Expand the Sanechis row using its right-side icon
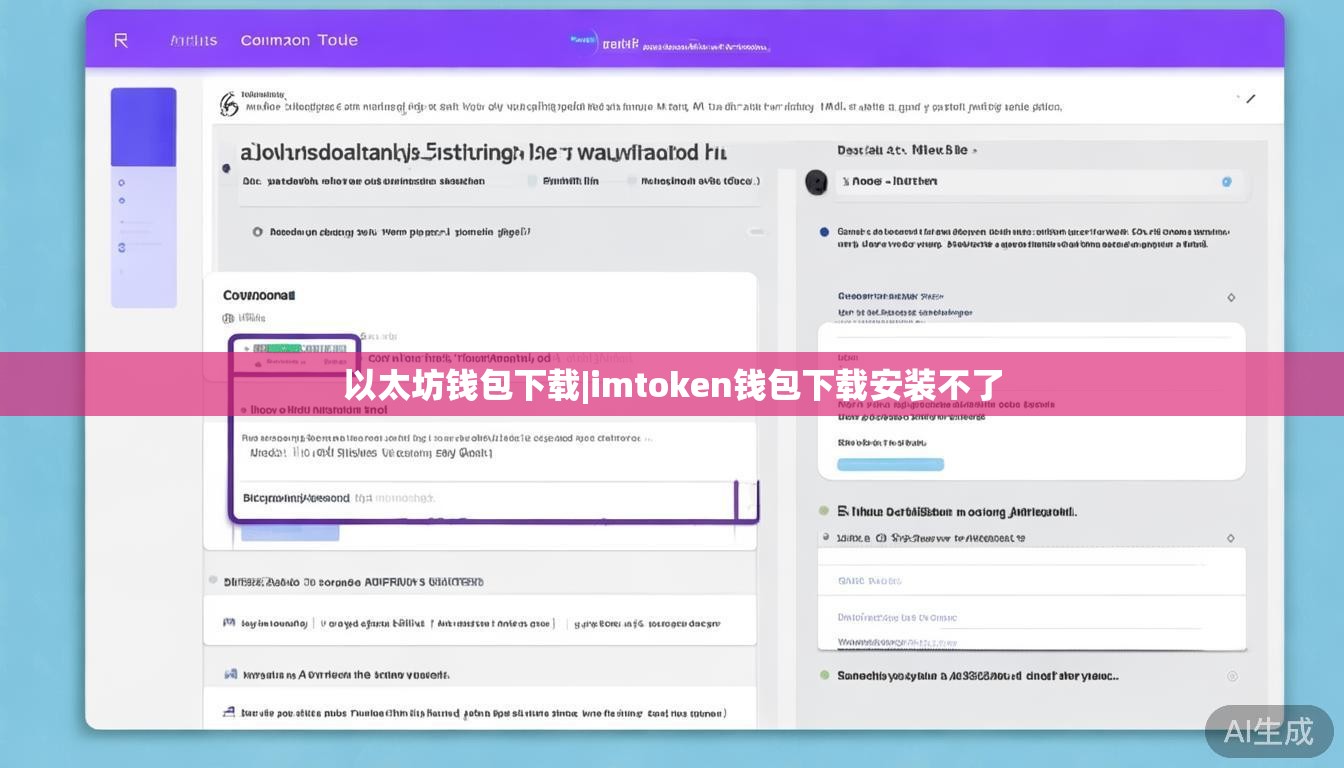 (1231, 676)
